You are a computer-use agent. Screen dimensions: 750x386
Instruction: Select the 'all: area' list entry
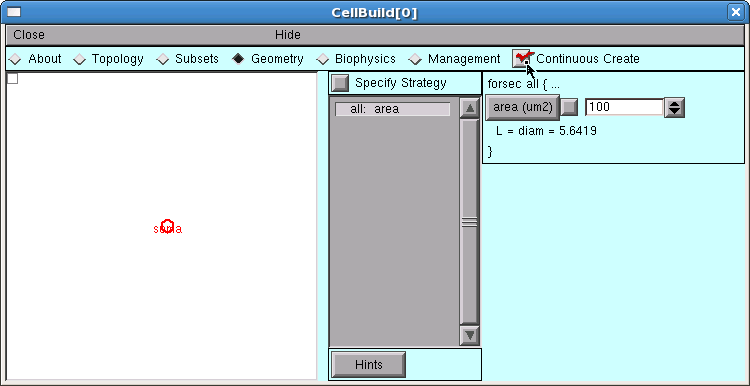392,109
